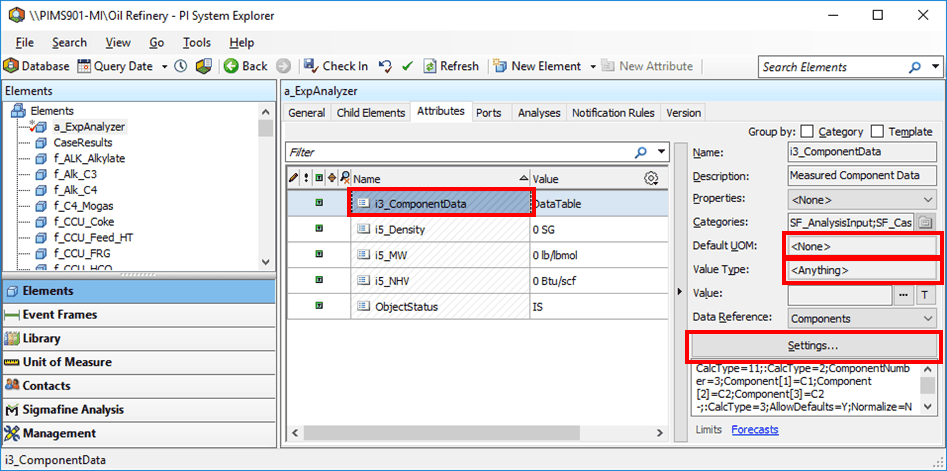Open the Properties dropdown
This screenshot has width=947, height=471.
tap(862, 200)
